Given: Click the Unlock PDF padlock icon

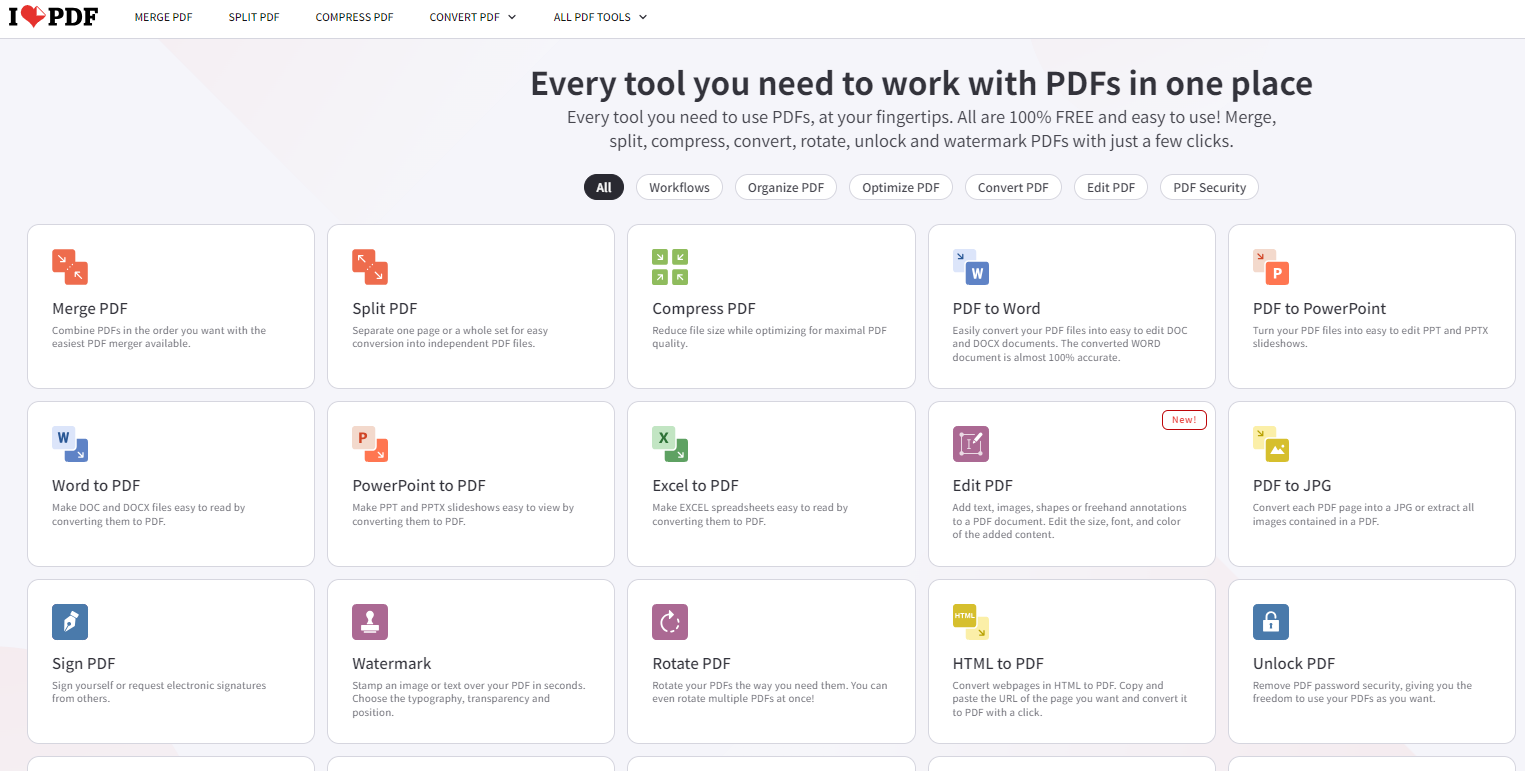Looking at the screenshot, I should point(1270,622).
